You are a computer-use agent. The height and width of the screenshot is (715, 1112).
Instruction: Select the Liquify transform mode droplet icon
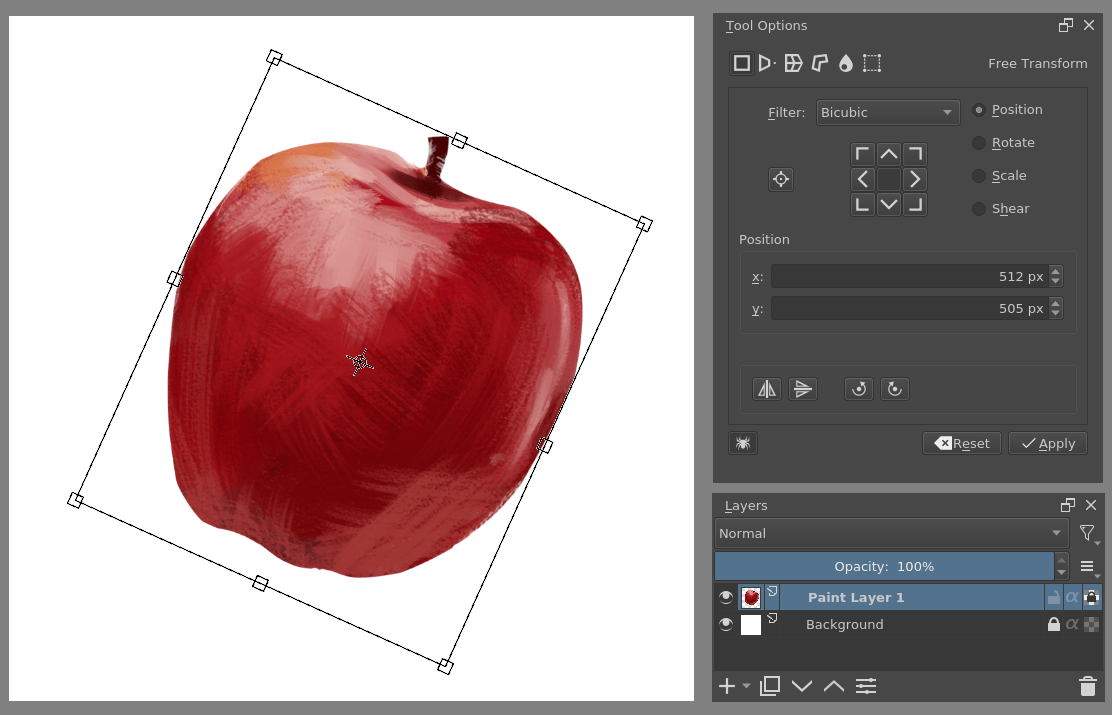click(845, 63)
